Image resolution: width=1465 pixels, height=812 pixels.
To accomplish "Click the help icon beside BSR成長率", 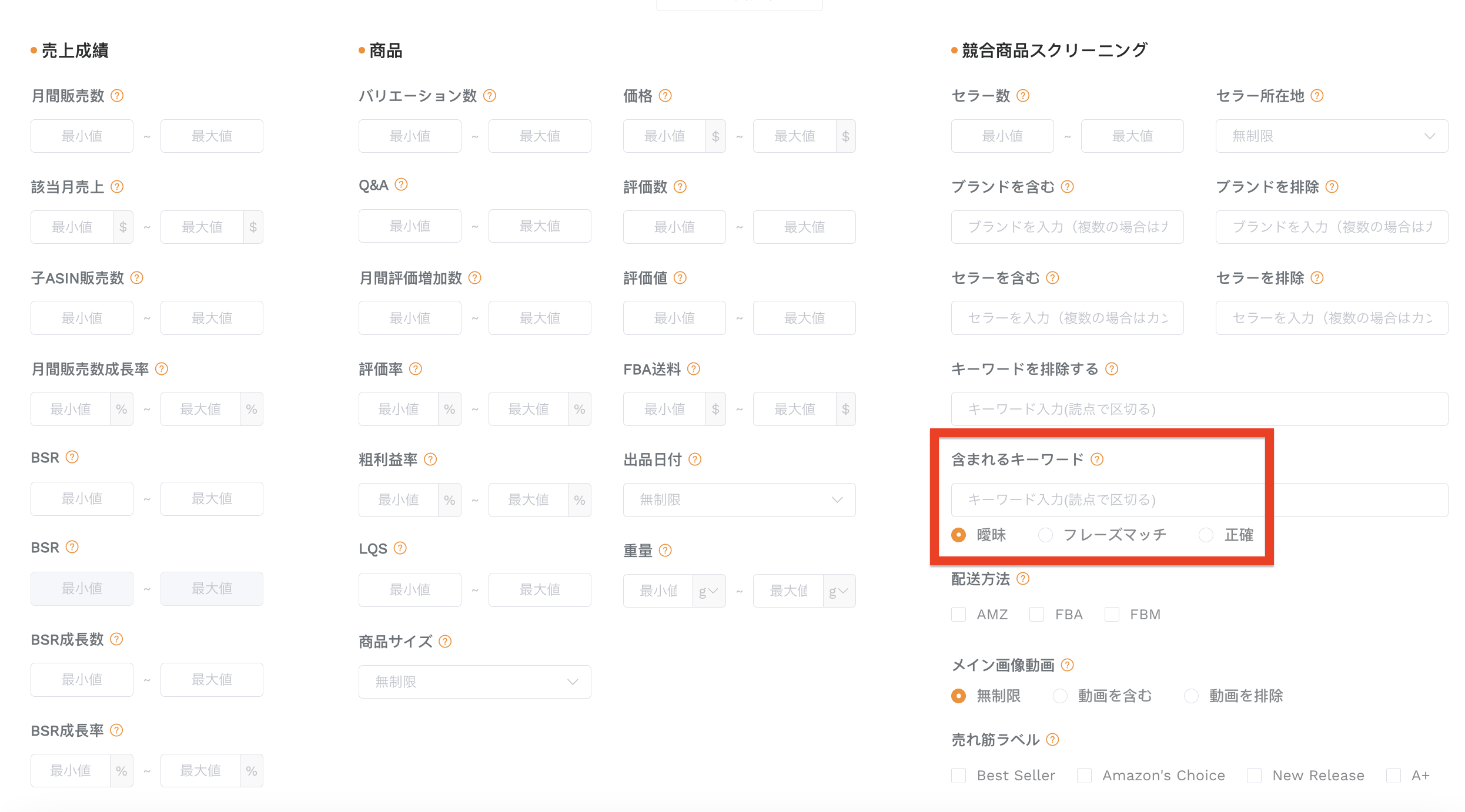I will point(116,730).
